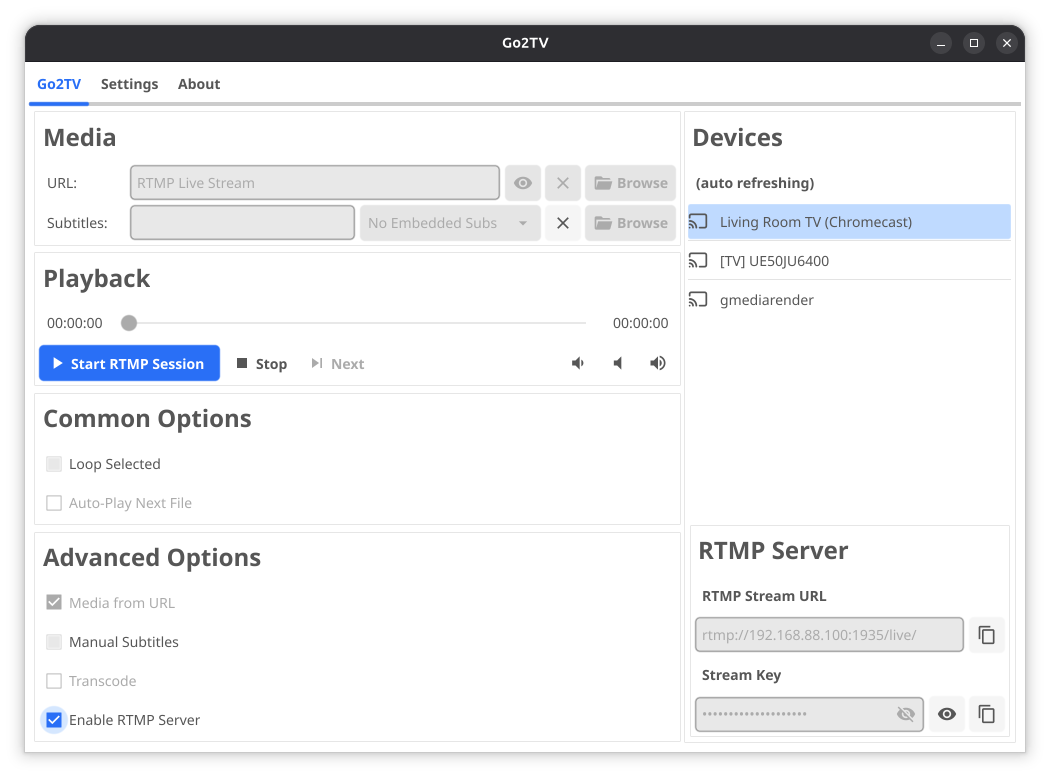Raise volume with the volume up icon
The image size is (1050, 777).
coord(658,363)
